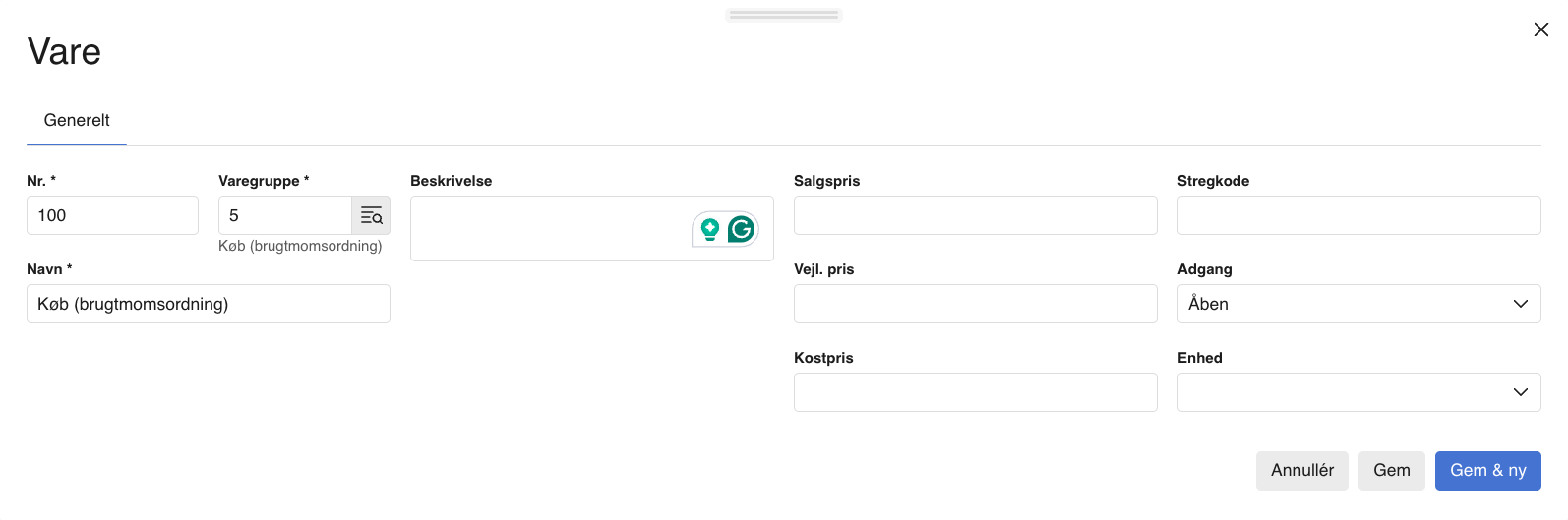The image size is (1568, 520).
Task: Focus the Nr. input field
Action: (112, 215)
